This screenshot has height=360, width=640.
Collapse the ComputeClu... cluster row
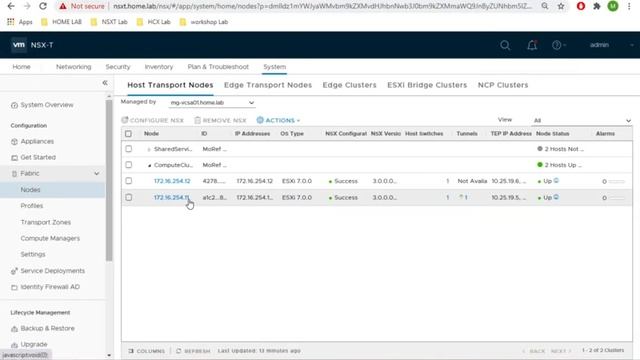(x=149, y=165)
